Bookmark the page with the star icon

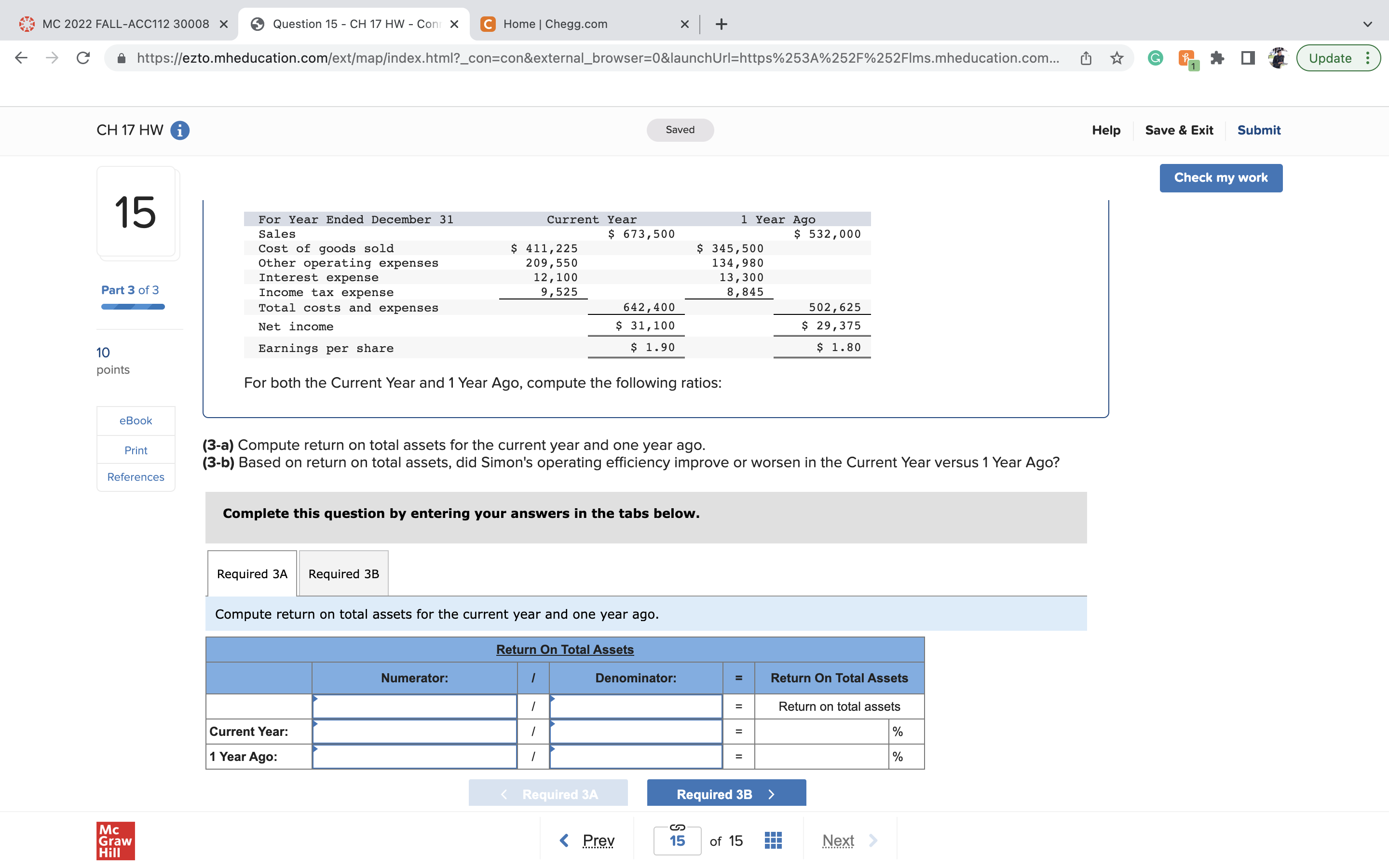(x=1116, y=57)
